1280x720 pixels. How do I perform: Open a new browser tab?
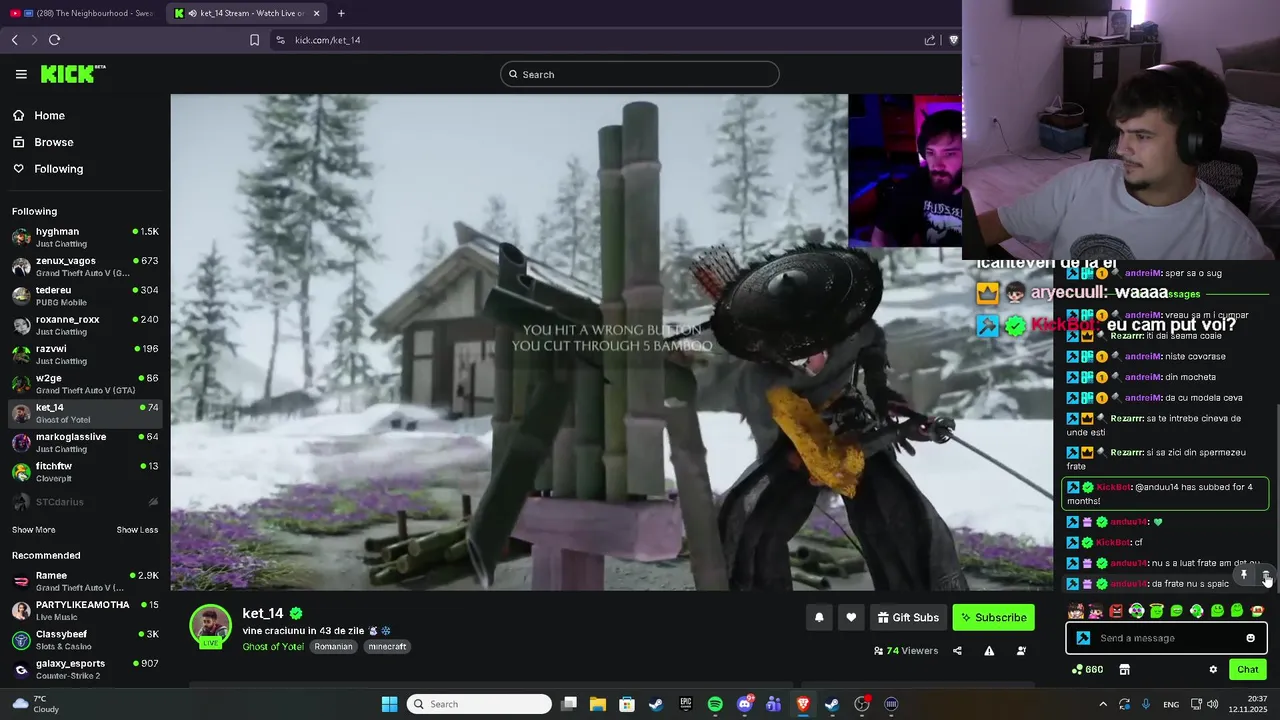pyautogui.click(x=341, y=13)
